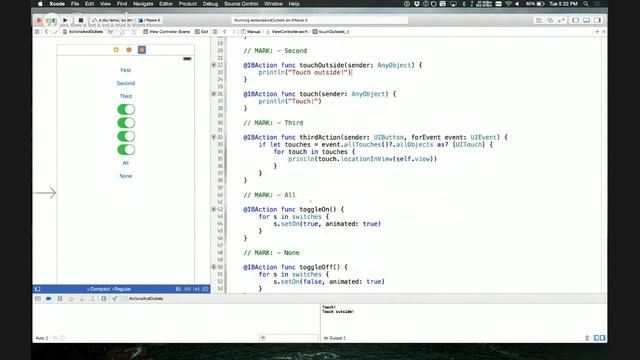Open related items menu of the assistant editor
The height and width of the screenshot is (360, 640).
tap(215, 31)
